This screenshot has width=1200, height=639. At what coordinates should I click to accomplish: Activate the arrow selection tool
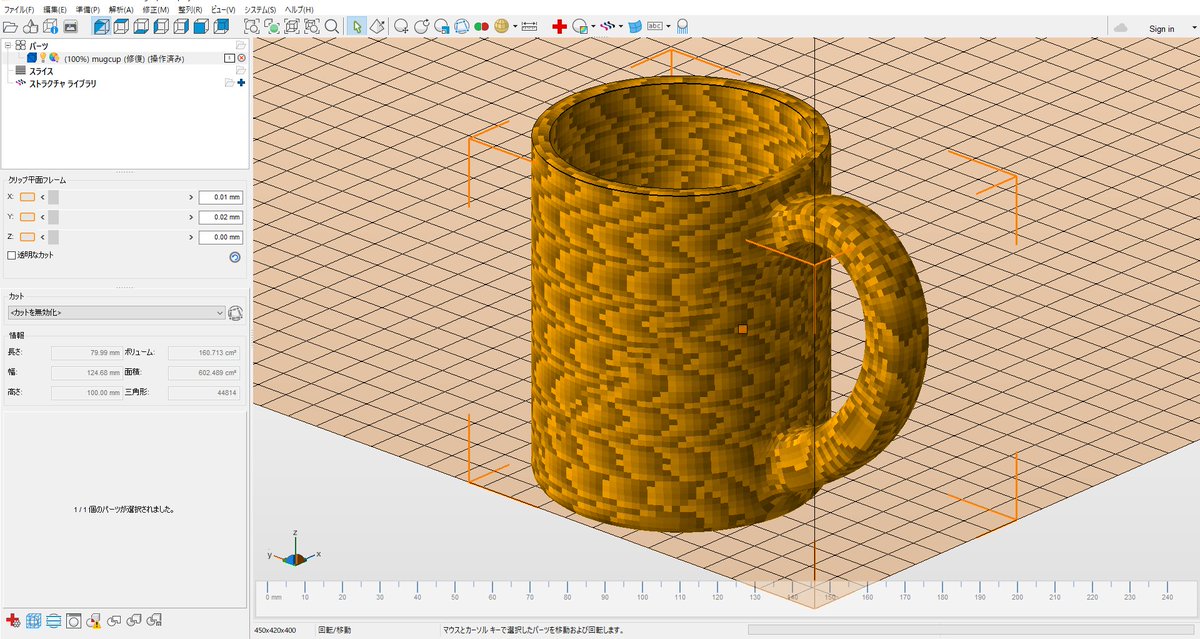(x=357, y=27)
